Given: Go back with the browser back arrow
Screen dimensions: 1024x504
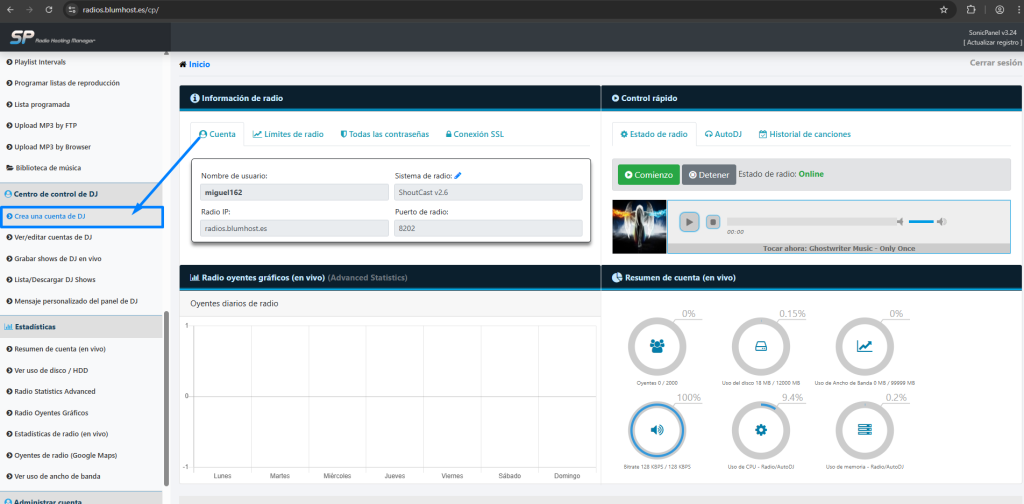Looking at the screenshot, I should [x=10, y=10].
